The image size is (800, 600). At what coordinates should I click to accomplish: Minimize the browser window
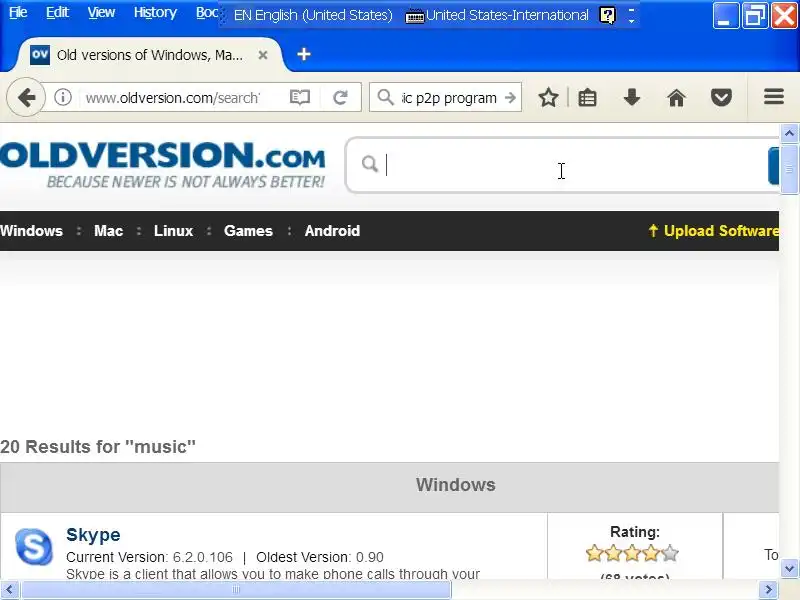tap(726, 15)
